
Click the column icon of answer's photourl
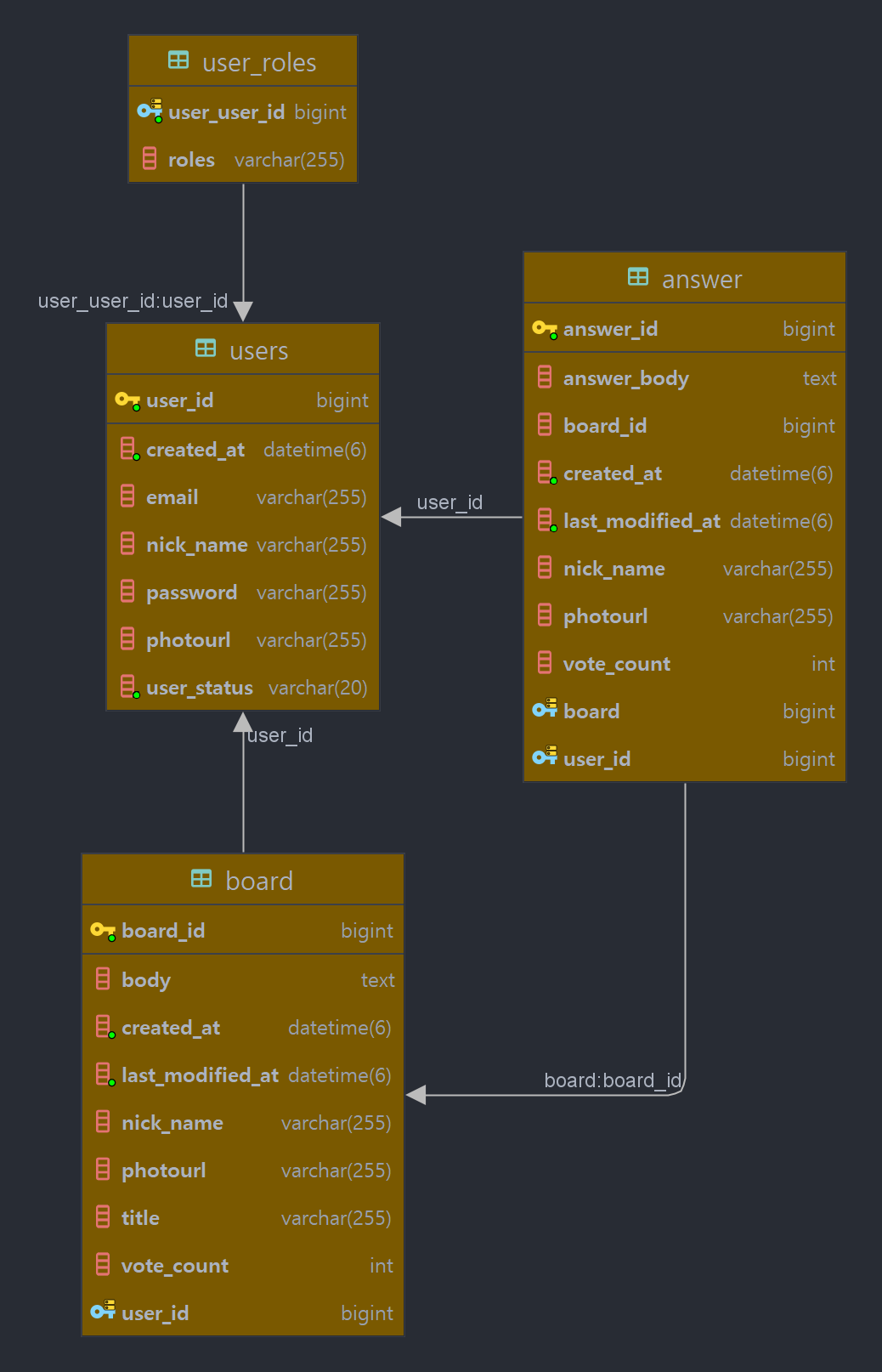click(545, 615)
